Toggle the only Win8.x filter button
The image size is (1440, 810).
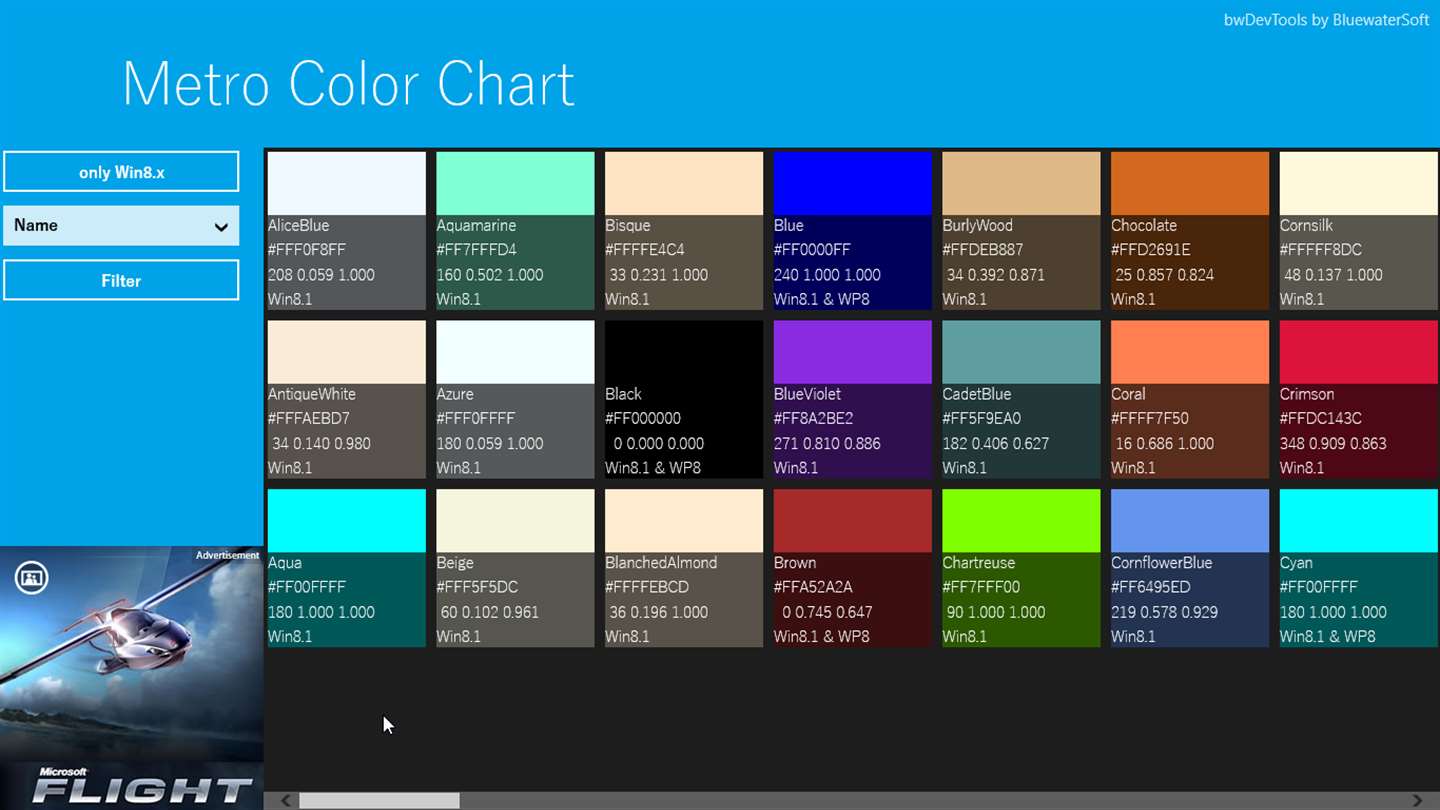pyautogui.click(x=121, y=172)
